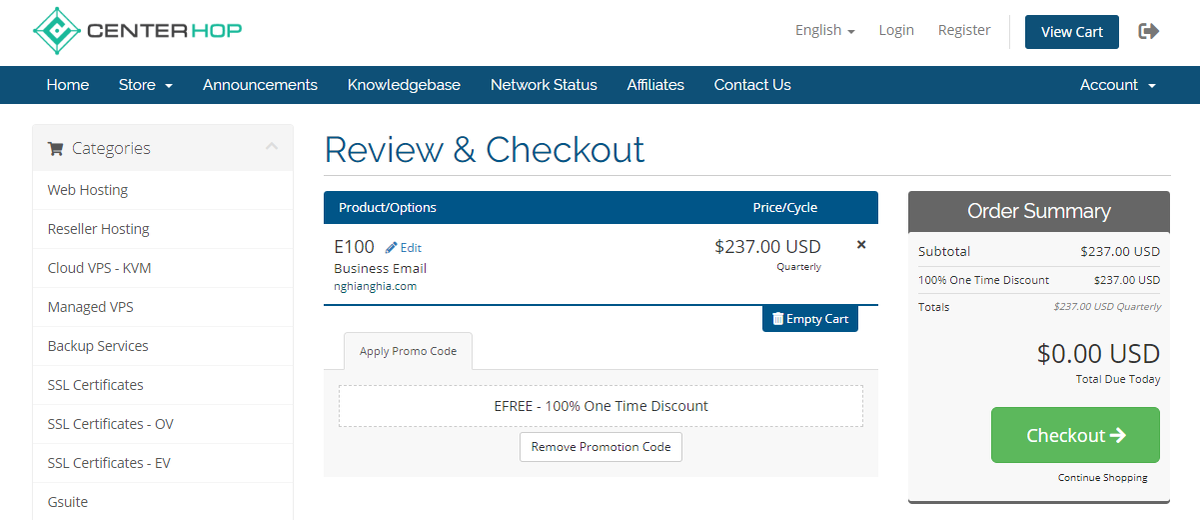Screen dimensions: 1200x520
Task: Go to Contact Us
Action: coord(752,85)
